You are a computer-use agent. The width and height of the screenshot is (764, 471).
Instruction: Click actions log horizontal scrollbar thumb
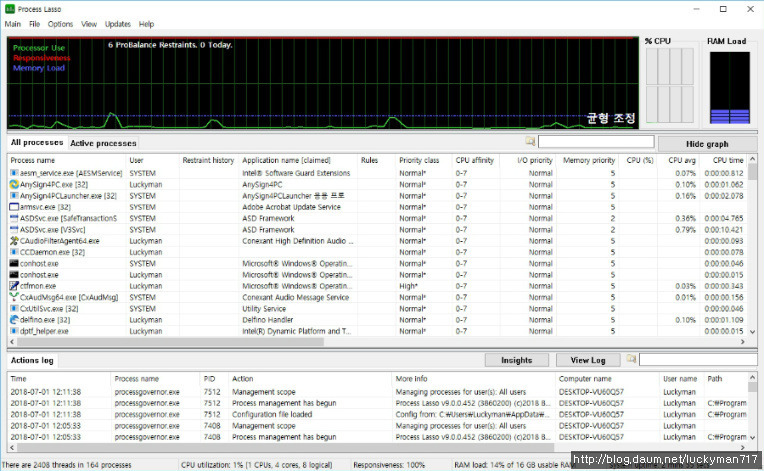tap(285, 447)
